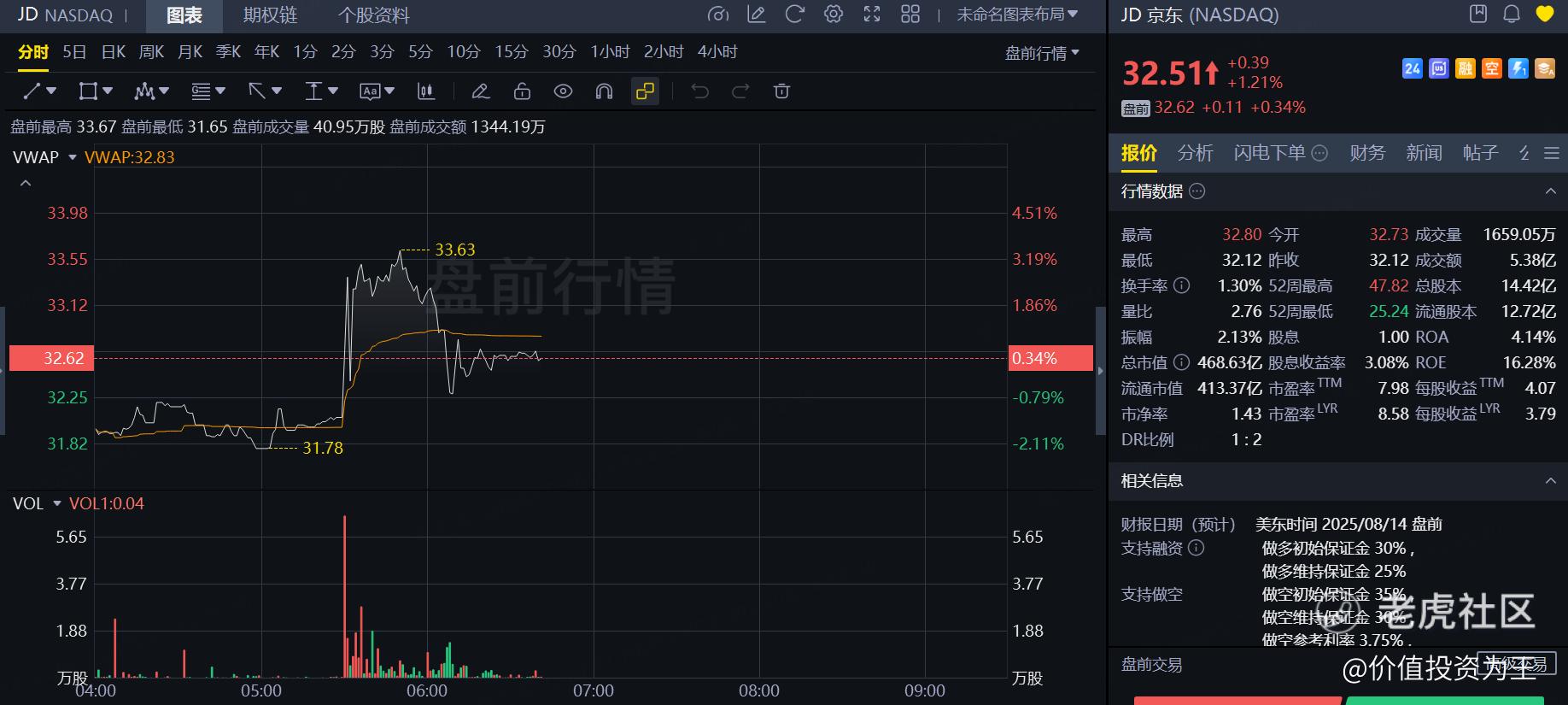Viewport: 1568px width, 705px height.
Task: Set a price alert with bell icon
Action: pyautogui.click(x=1511, y=14)
